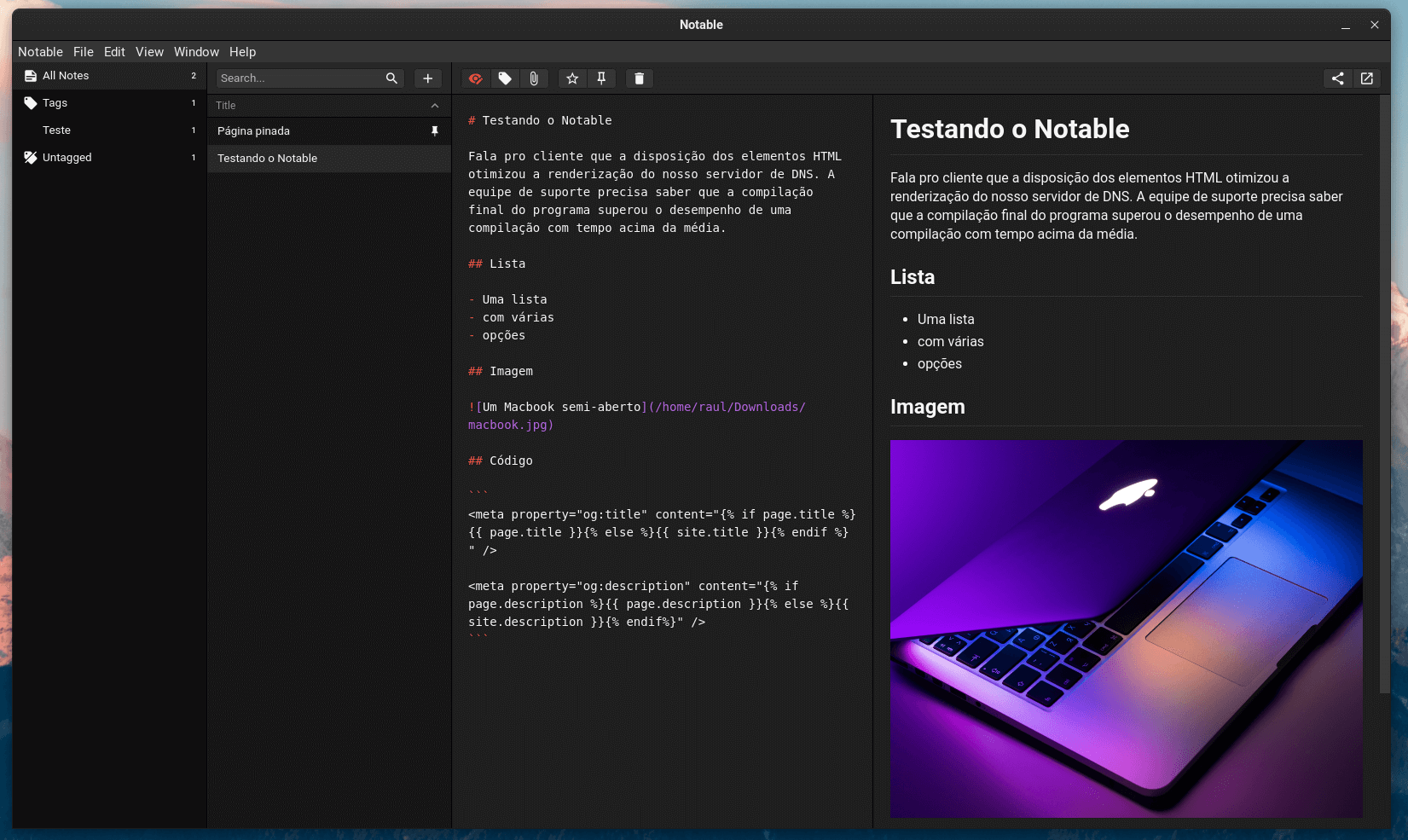This screenshot has height=840, width=1408.
Task: Create a new note with the plus icon
Action: (x=427, y=78)
